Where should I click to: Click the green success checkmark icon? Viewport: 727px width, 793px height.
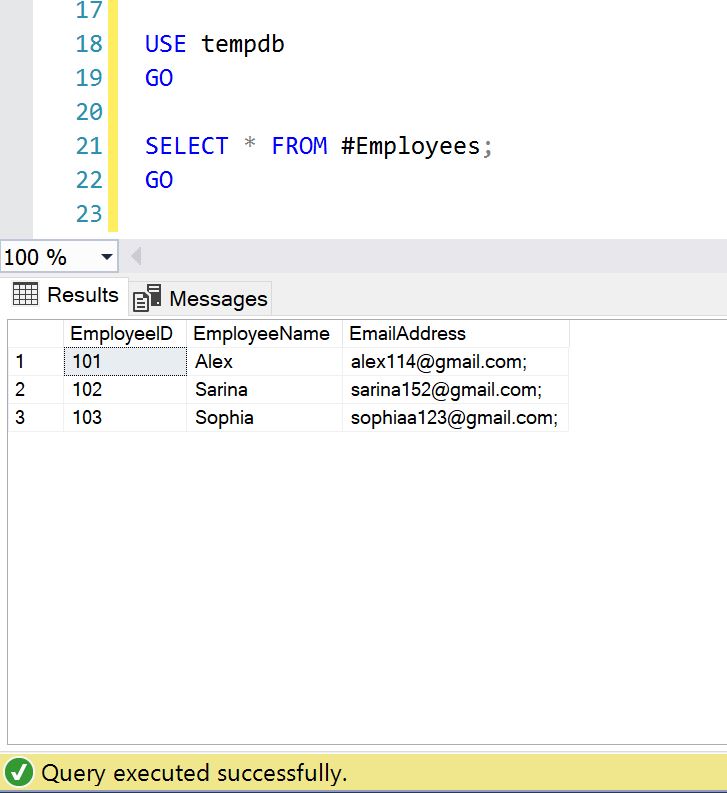pos(18,773)
